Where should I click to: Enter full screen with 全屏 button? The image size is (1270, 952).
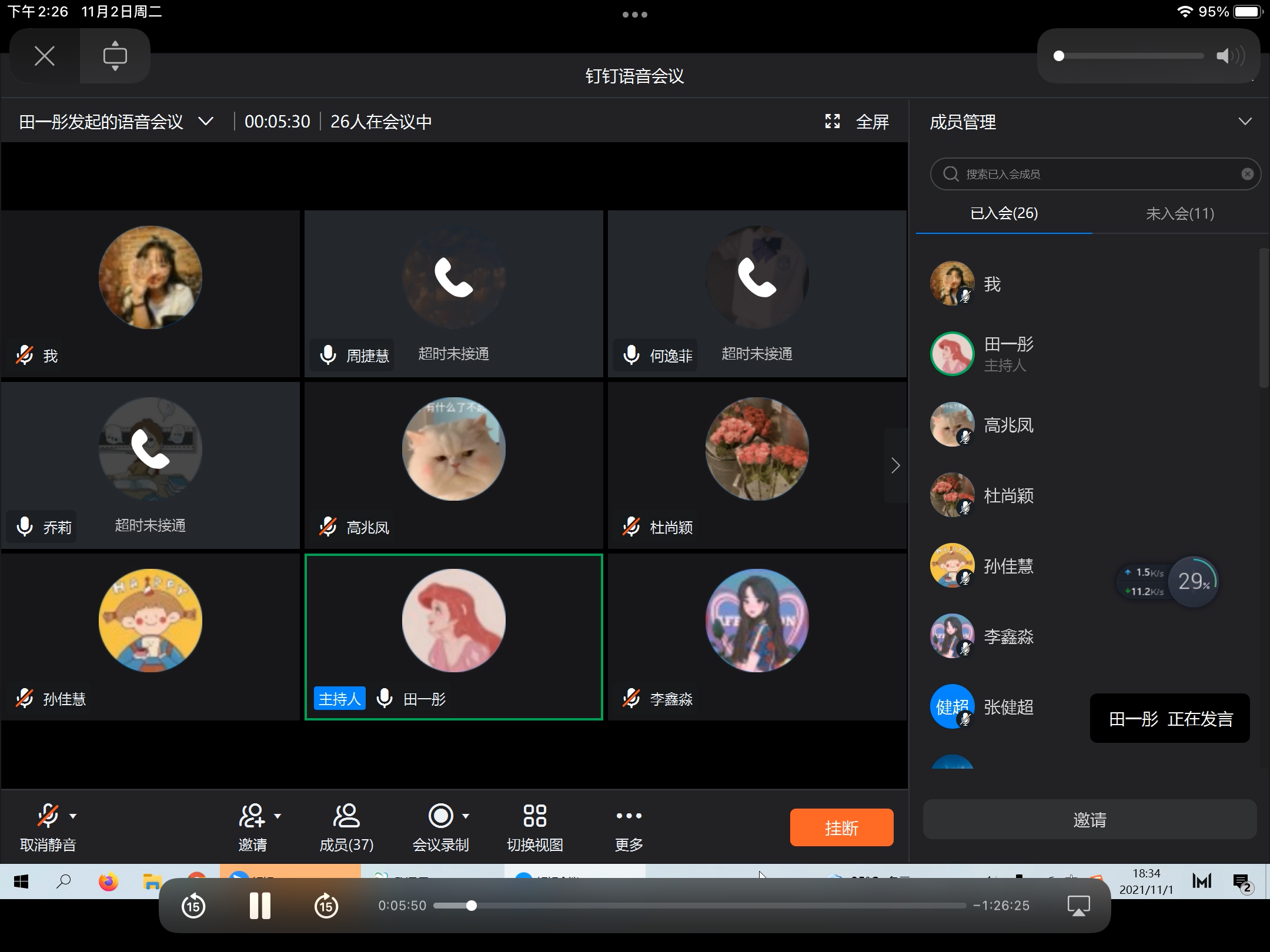[x=873, y=122]
